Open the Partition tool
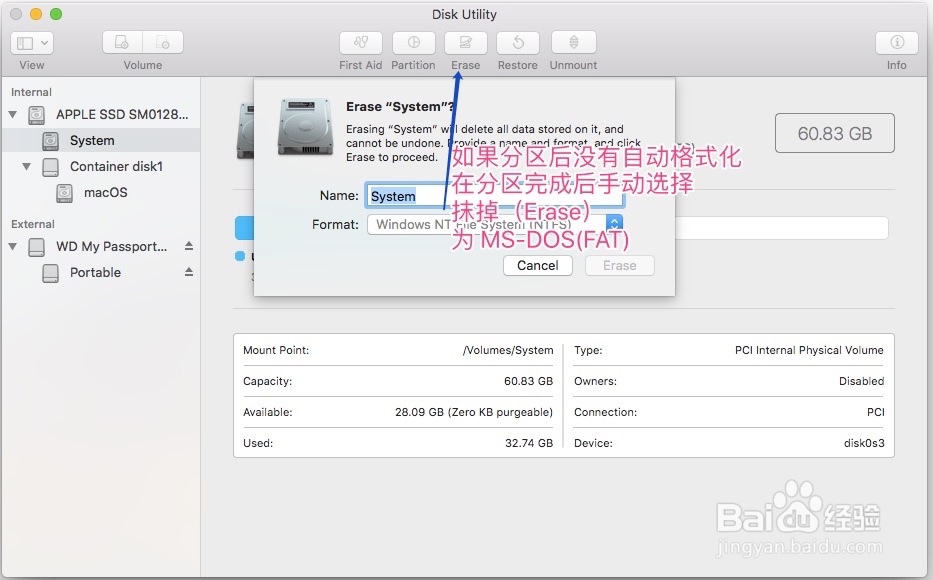This screenshot has width=933, height=580. (414, 43)
